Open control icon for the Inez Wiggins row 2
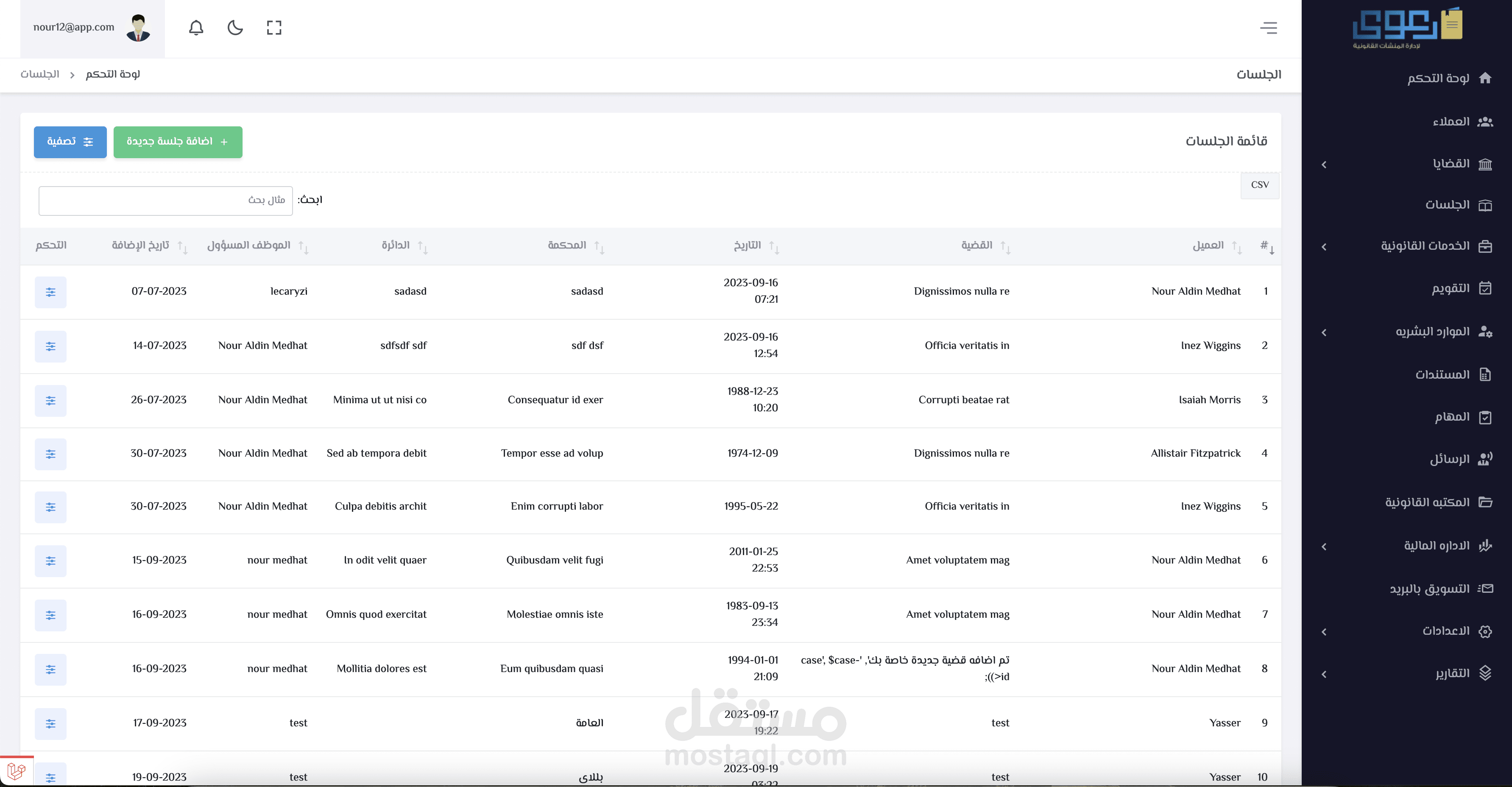 50,346
